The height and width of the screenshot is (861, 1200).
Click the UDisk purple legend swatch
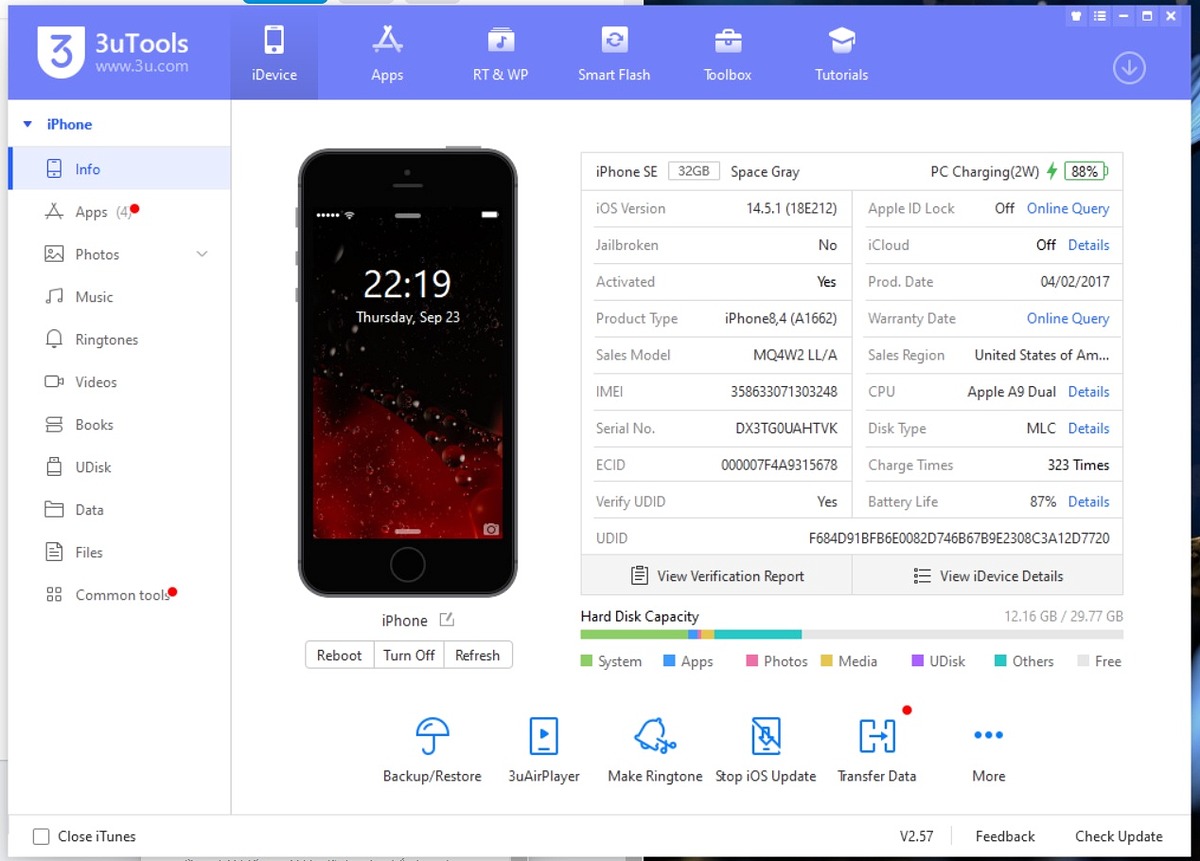pos(918,661)
